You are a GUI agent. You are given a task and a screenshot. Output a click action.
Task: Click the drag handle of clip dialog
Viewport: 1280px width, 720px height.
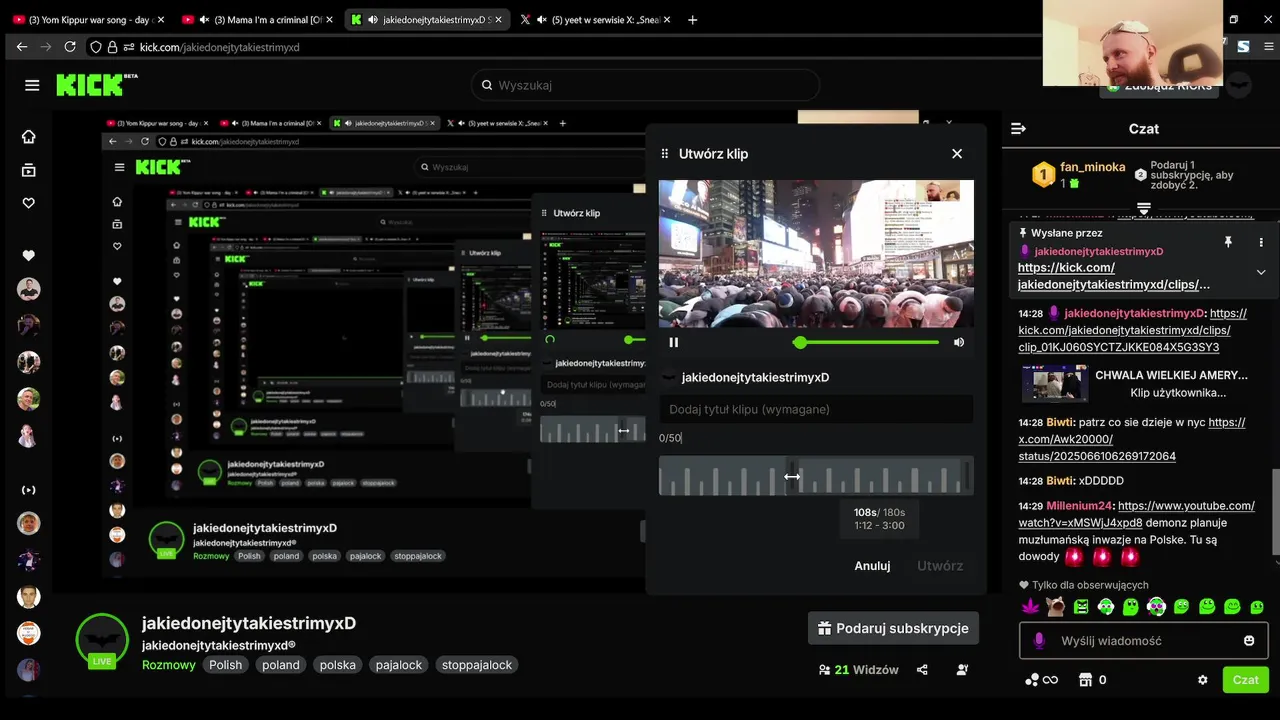point(665,153)
